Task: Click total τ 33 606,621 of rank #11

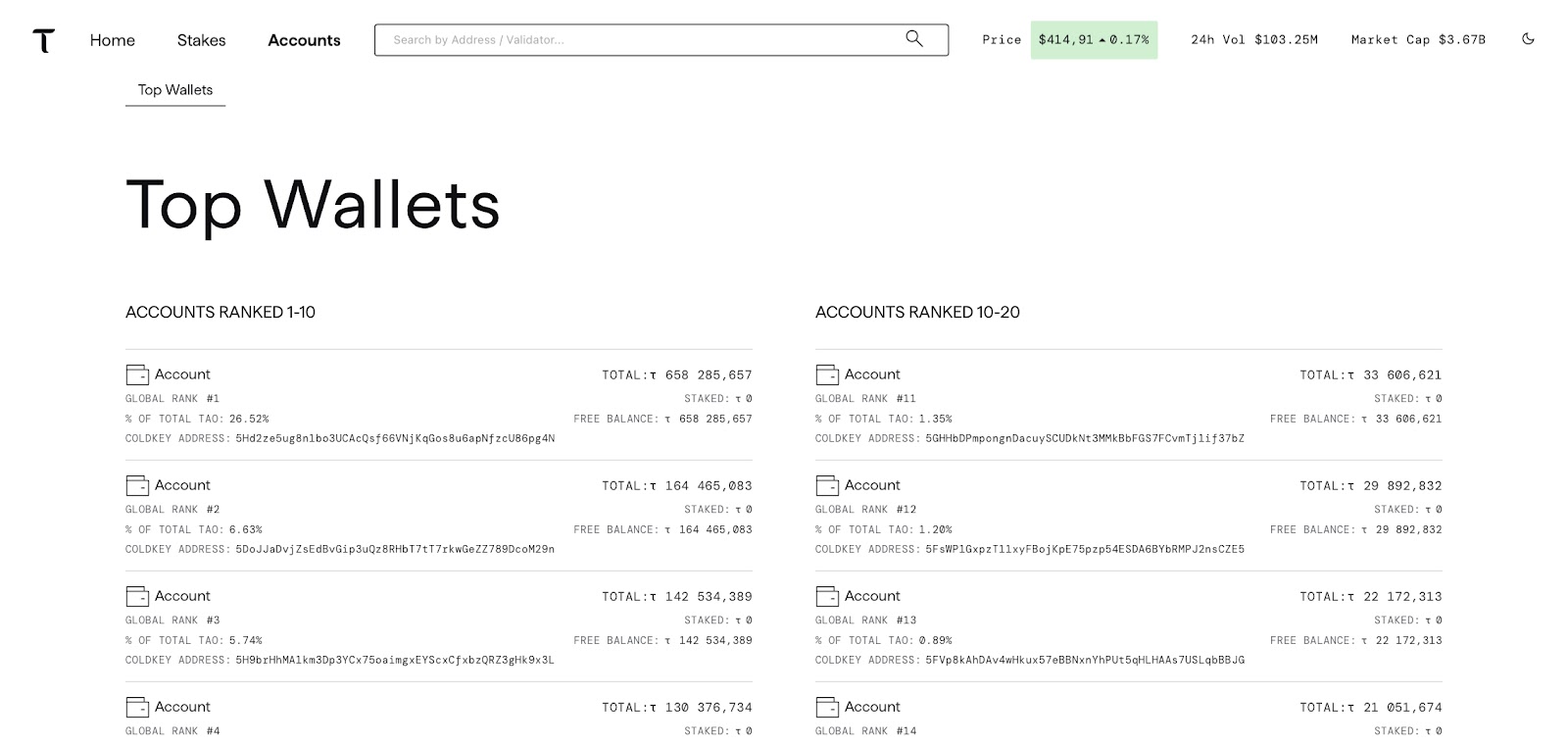Action: (1371, 375)
